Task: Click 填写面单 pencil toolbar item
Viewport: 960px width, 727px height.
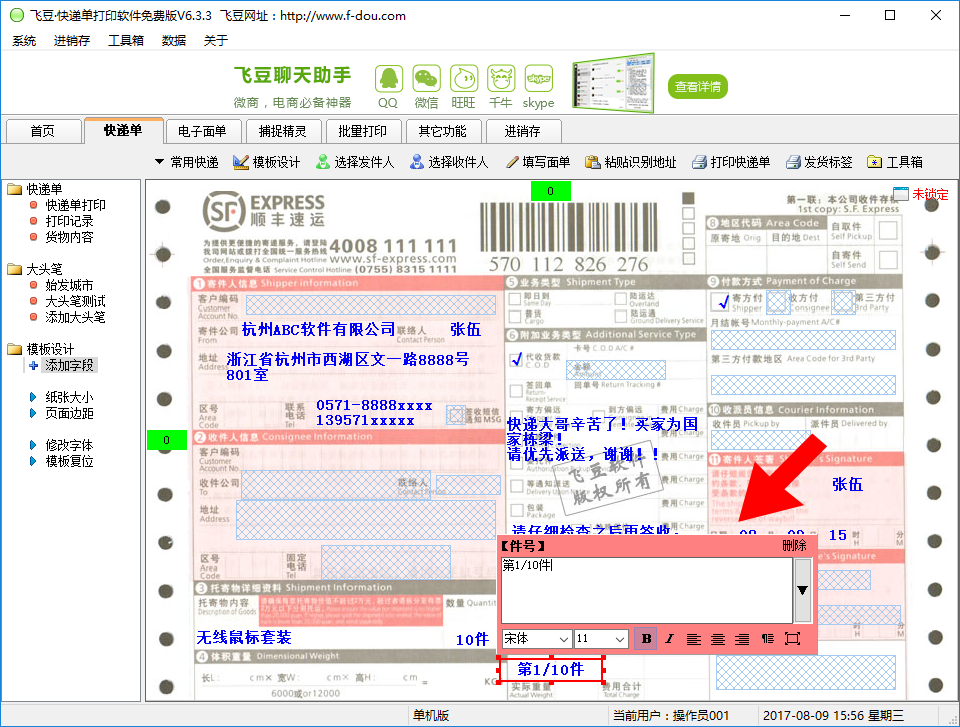Action: pos(538,162)
